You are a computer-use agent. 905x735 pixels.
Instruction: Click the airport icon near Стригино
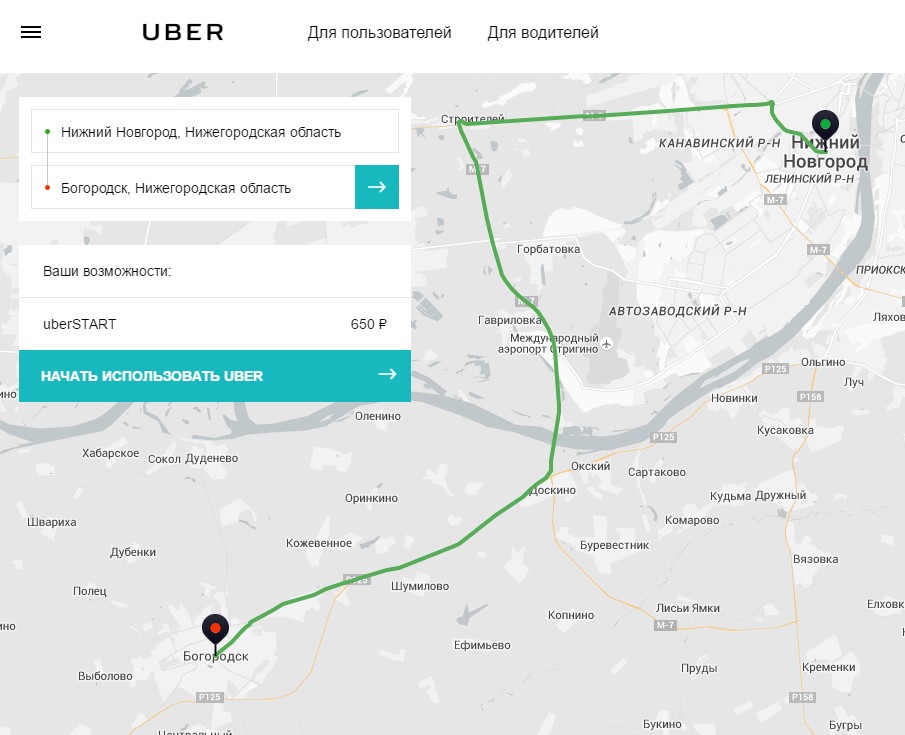click(606, 344)
